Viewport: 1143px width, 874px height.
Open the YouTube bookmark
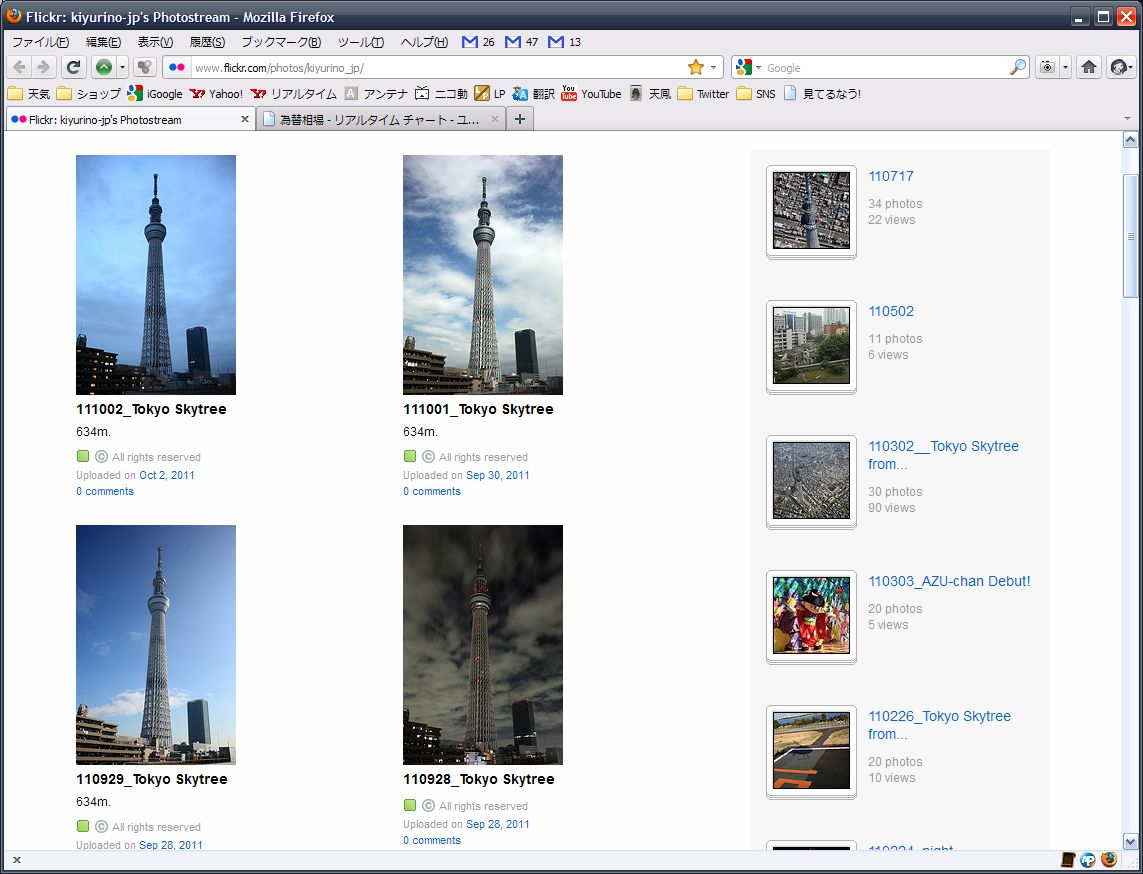pyautogui.click(x=591, y=93)
